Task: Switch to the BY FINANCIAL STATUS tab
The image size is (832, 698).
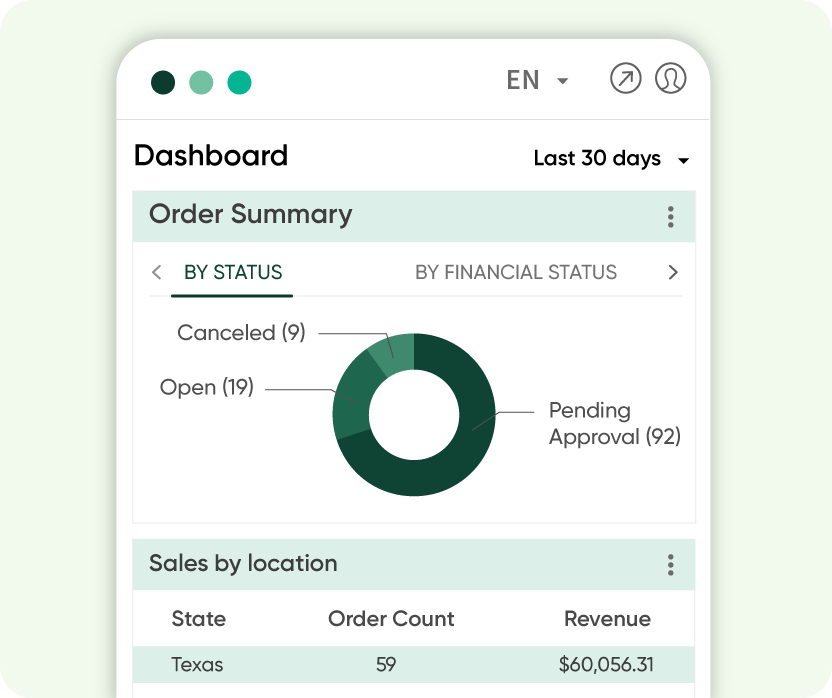Action: pyautogui.click(x=514, y=272)
